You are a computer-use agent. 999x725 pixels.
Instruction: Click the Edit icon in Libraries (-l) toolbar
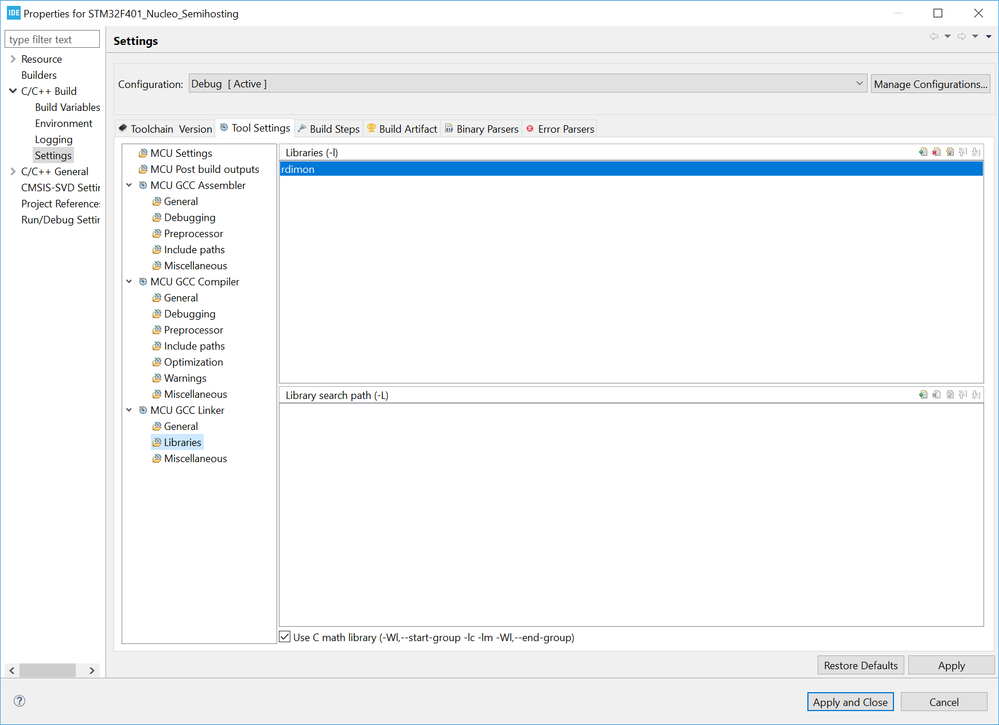[950, 153]
